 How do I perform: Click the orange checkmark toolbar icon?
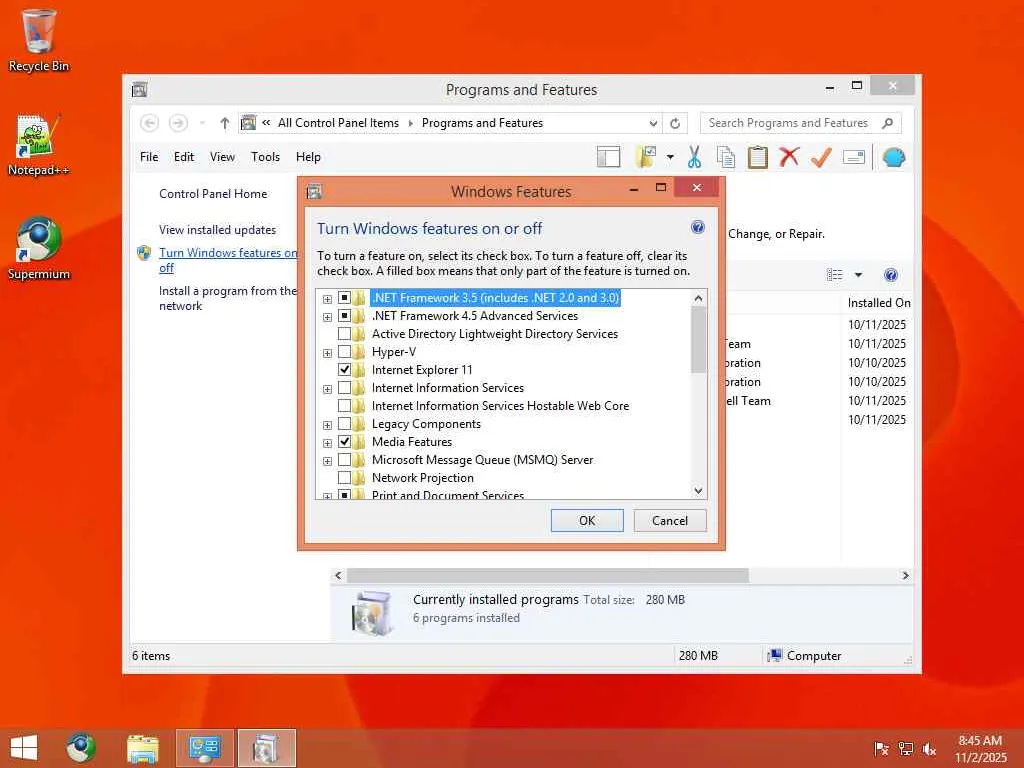[821, 157]
